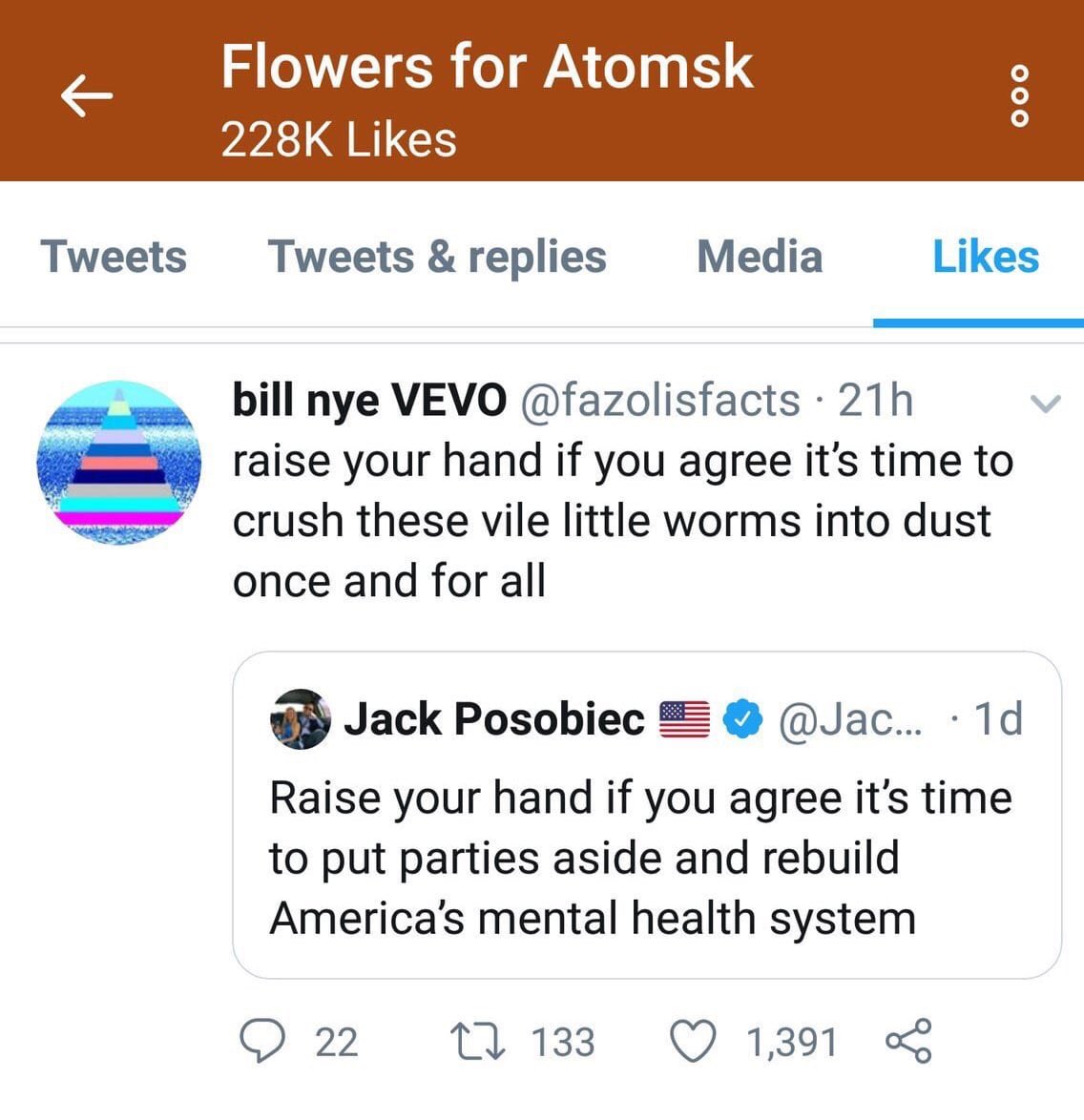Retweet the bill nye VEVO tweet
Viewport: 1084px width, 1120px height.
click(x=478, y=1042)
